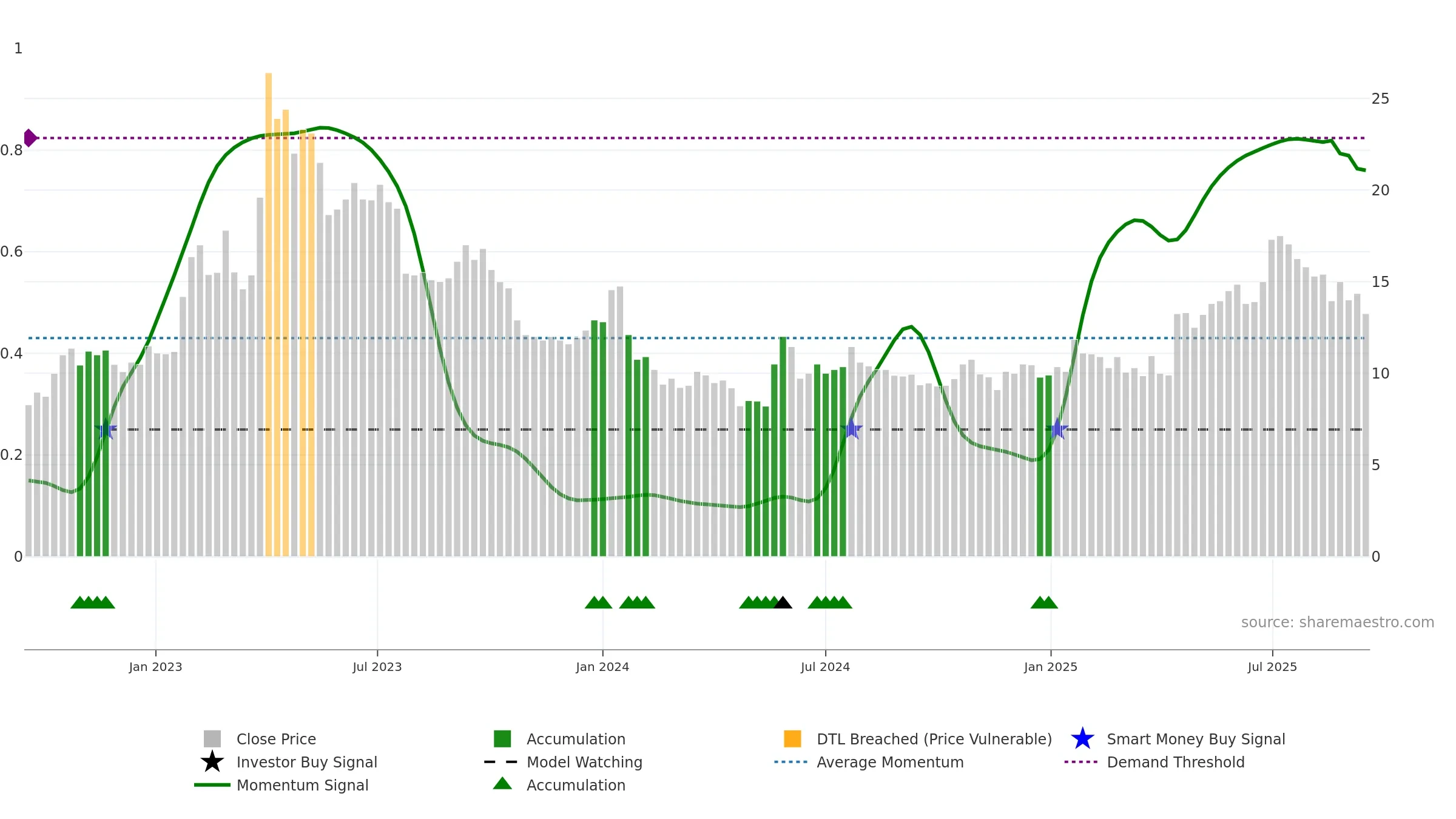Click the DTL Breached legend label
Viewport: 1456px width, 819px height.
[934, 739]
